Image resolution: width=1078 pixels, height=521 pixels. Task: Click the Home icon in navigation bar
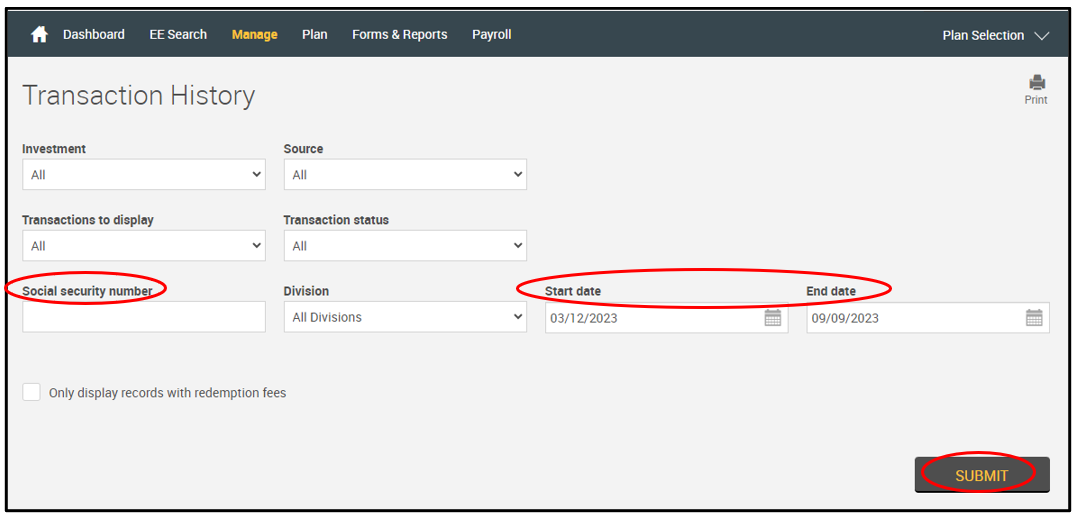[39, 35]
